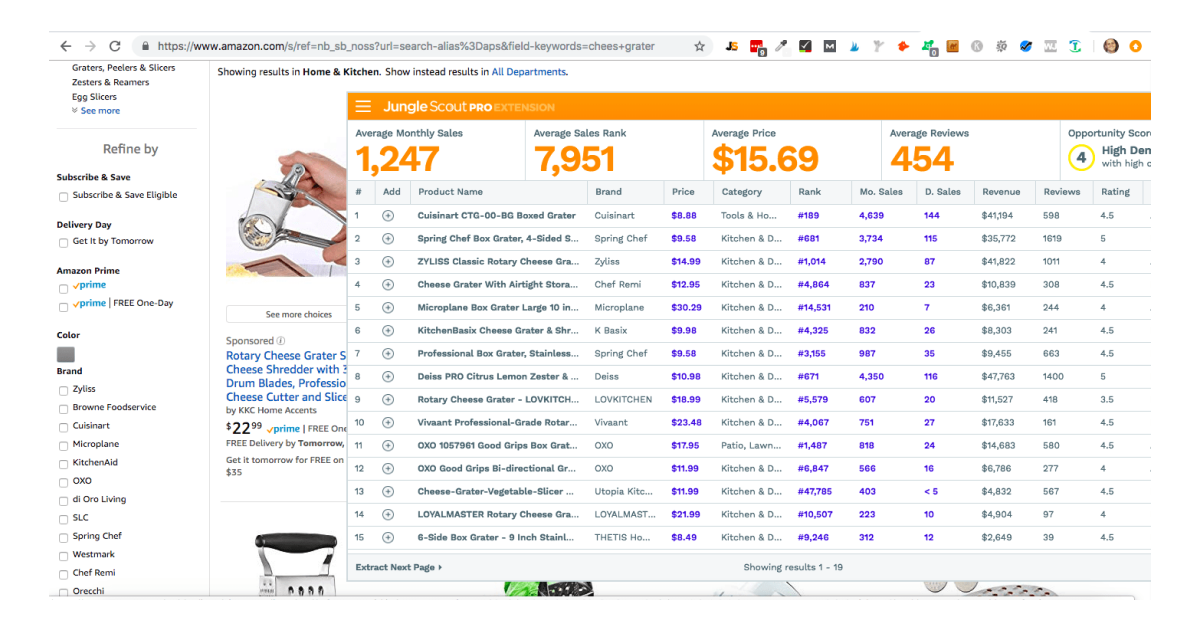Select the Spring Chef brand checkbox
1200x630 pixels.
click(64, 537)
